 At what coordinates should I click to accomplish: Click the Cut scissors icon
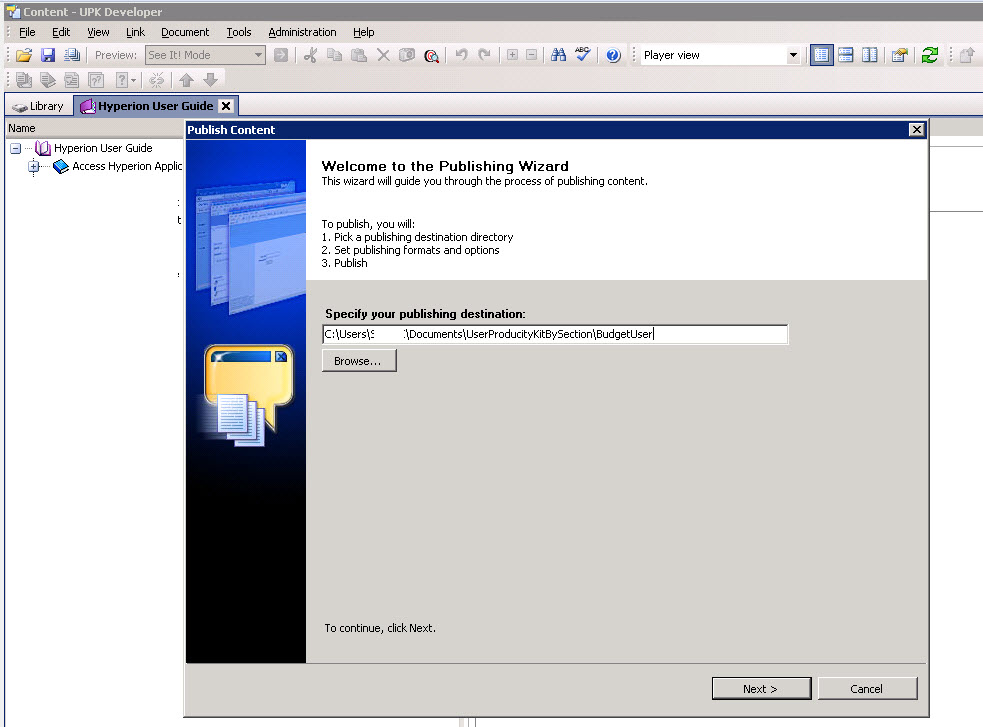(x=310, y=55)
